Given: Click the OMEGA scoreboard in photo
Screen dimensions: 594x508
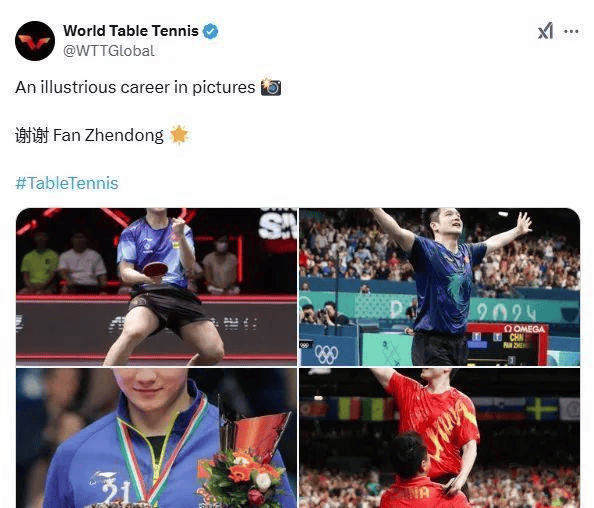Looking at the screenshot, I should click(x=506, y=344).
